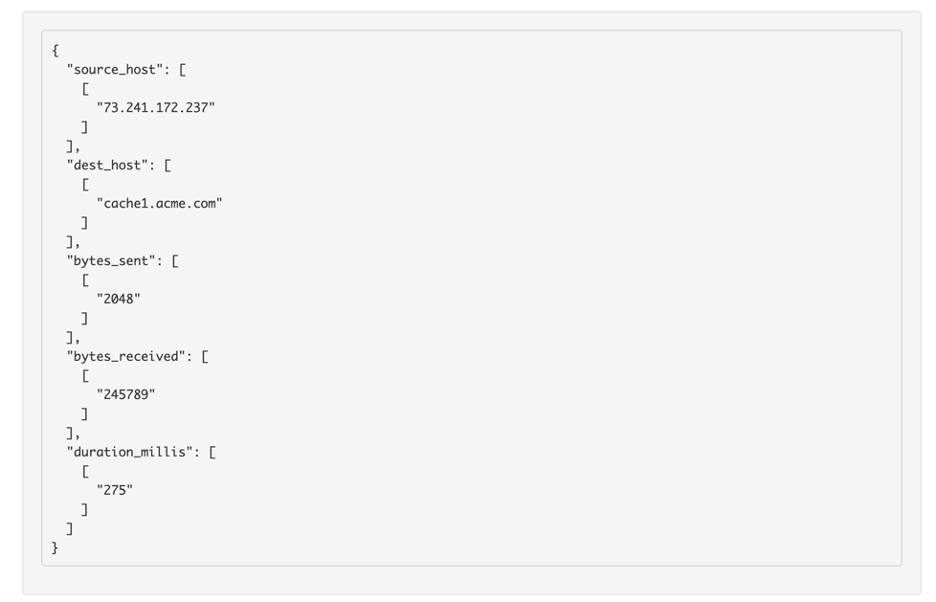Click the opening bracket after "bytes_received":
Screen dimensions: 936x602
(205, 357)
